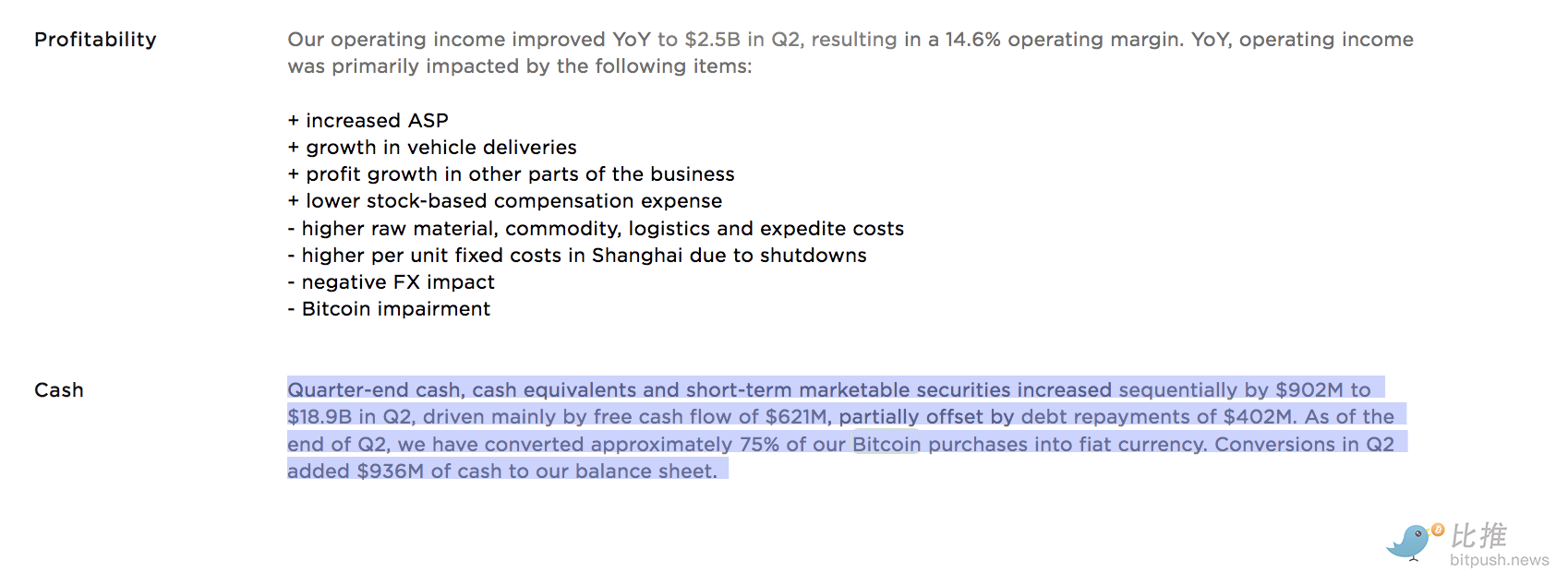
Task: Click the 'Bitcoin impairment' bullet line
Action: click(389, 309)
